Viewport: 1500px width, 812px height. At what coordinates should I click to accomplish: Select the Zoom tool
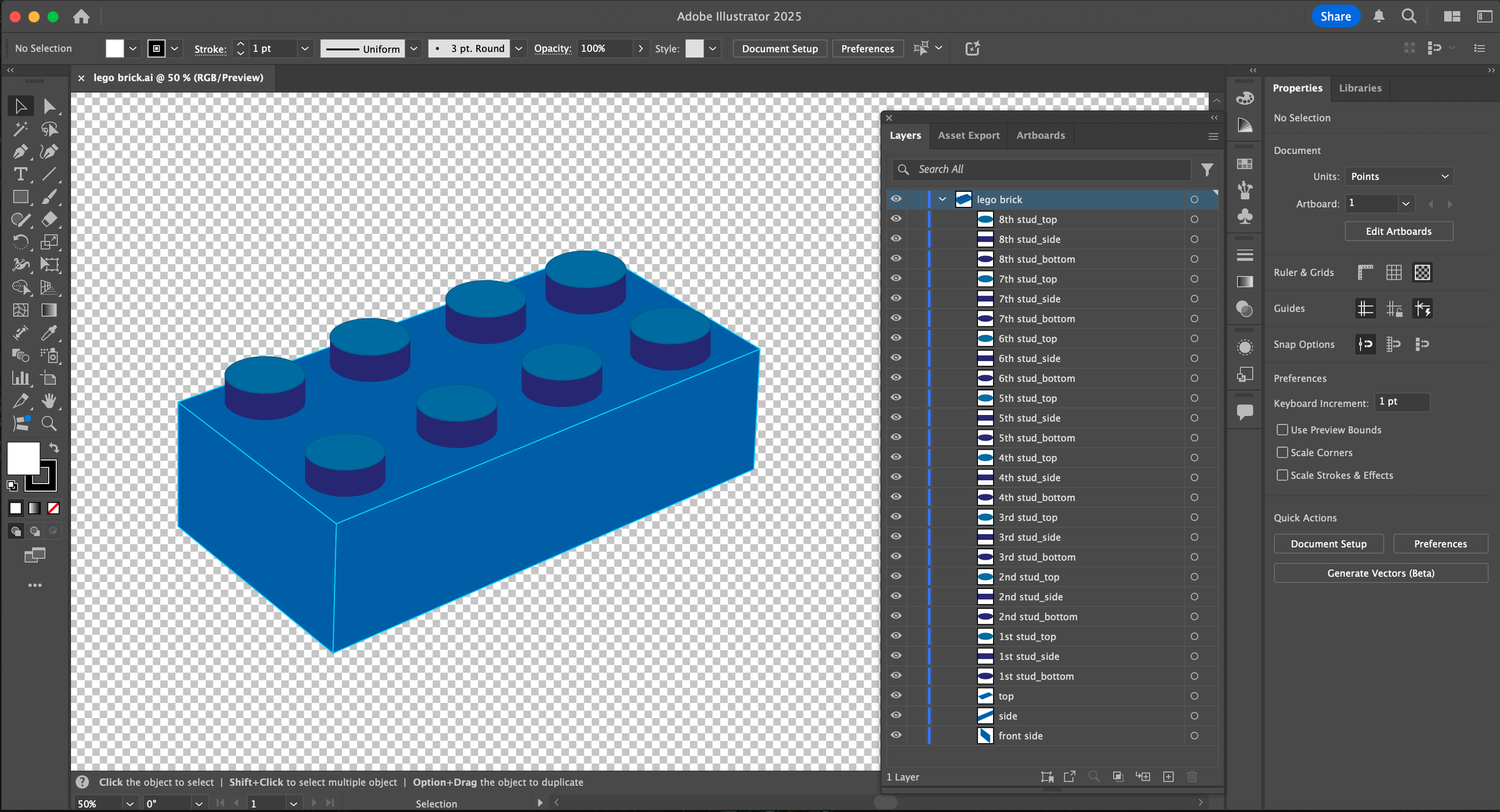49,423
